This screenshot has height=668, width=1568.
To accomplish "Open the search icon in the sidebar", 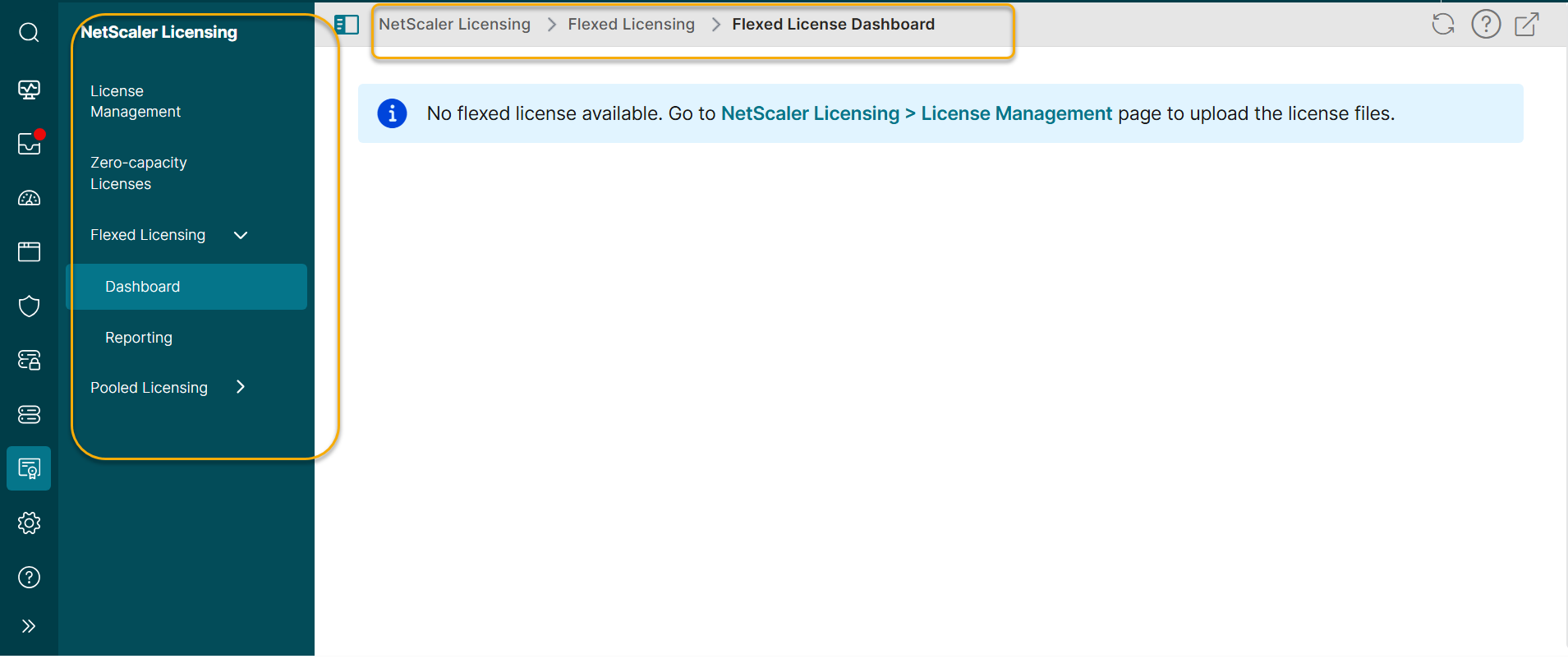I will tap(29, 32).
